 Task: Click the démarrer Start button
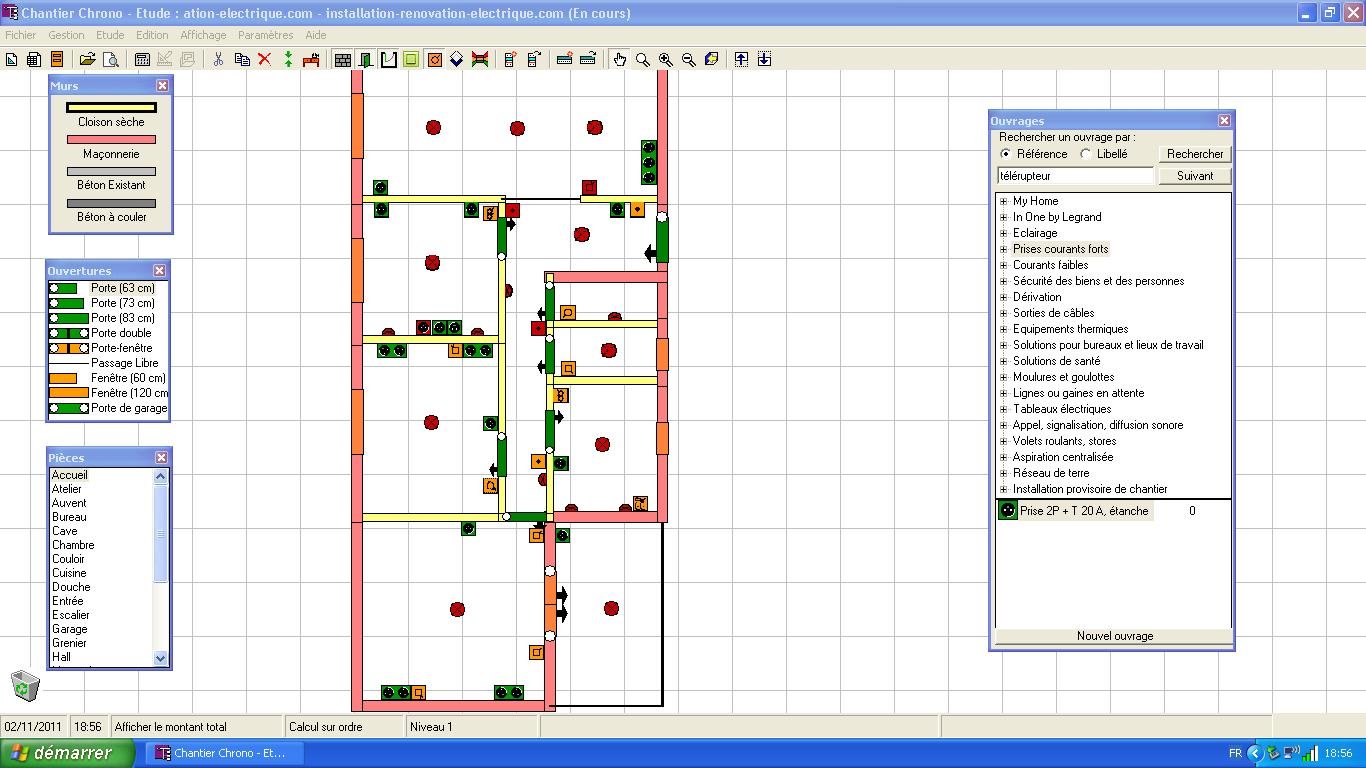pyautogui.click(x=66, y=753)
